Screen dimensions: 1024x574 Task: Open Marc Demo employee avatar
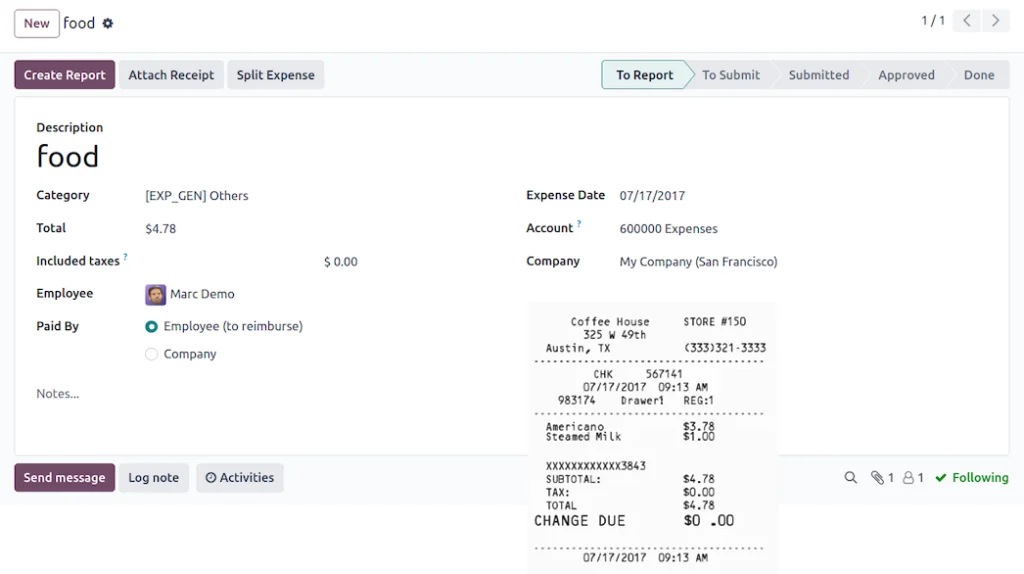[155, 295]
